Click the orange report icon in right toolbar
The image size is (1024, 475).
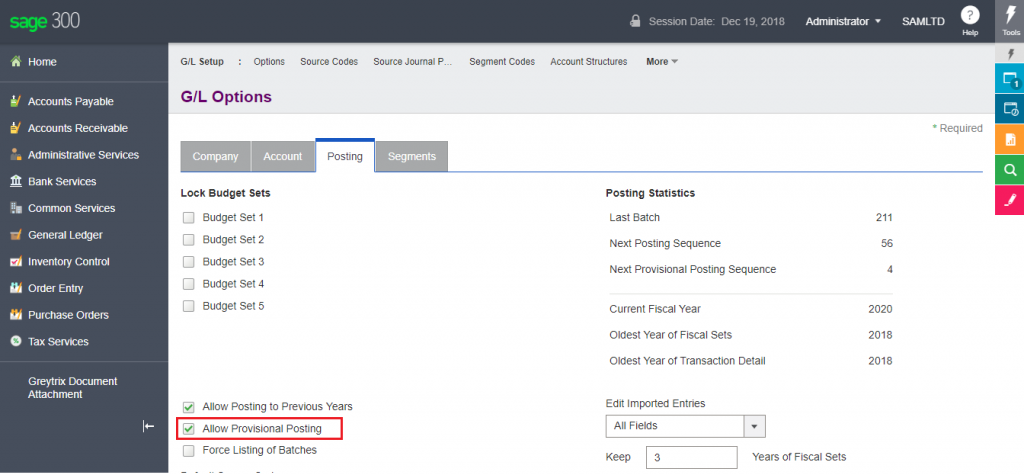point(1010,139)
